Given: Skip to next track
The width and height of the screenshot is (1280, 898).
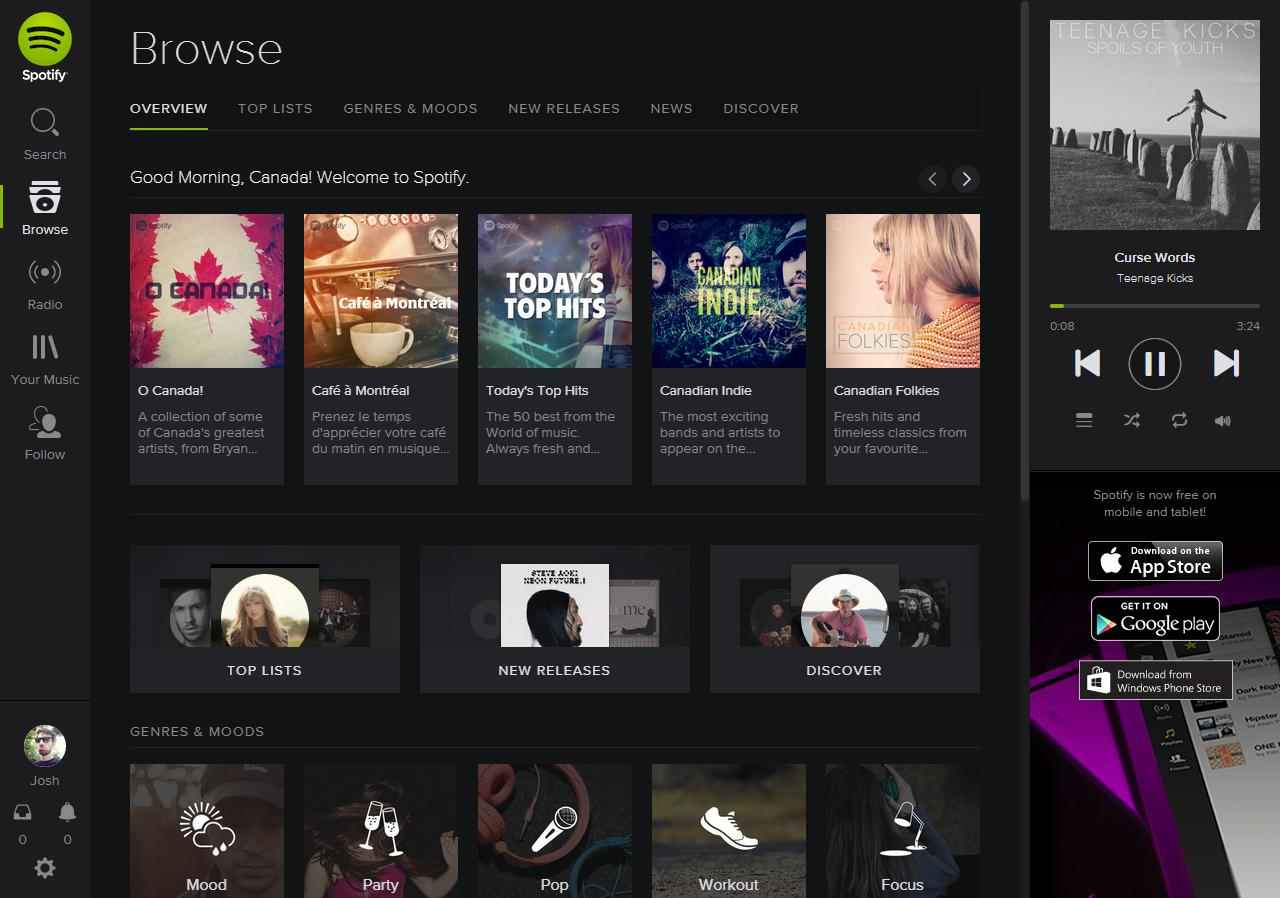Looking at the screenshot, I should click(1226, 363).
